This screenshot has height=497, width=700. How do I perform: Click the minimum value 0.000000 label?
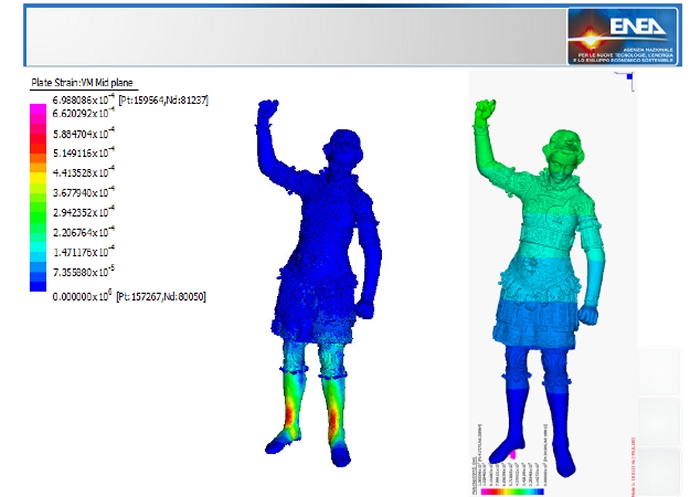click(x=85, y=297)
